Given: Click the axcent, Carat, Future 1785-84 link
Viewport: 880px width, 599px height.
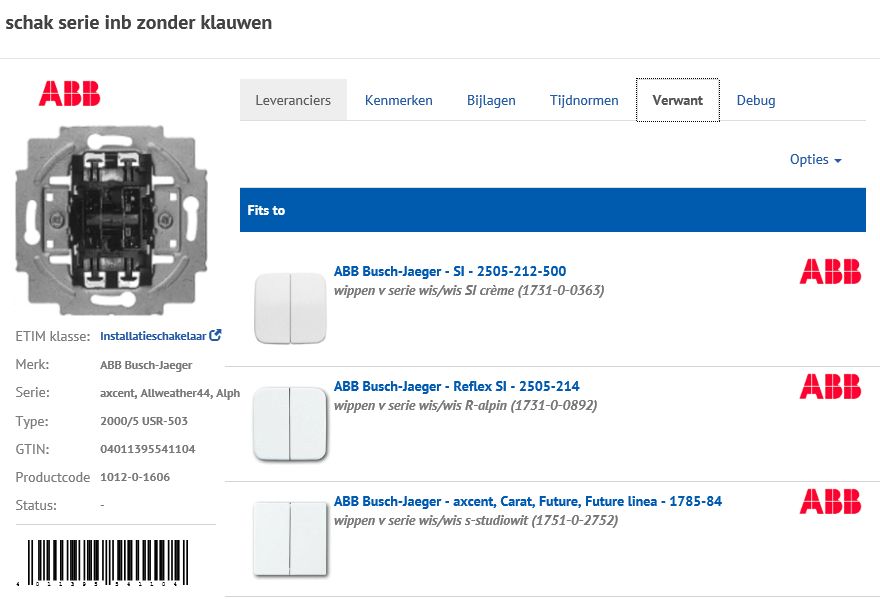Looking at the screenshot, I should [x=528, y=501].
